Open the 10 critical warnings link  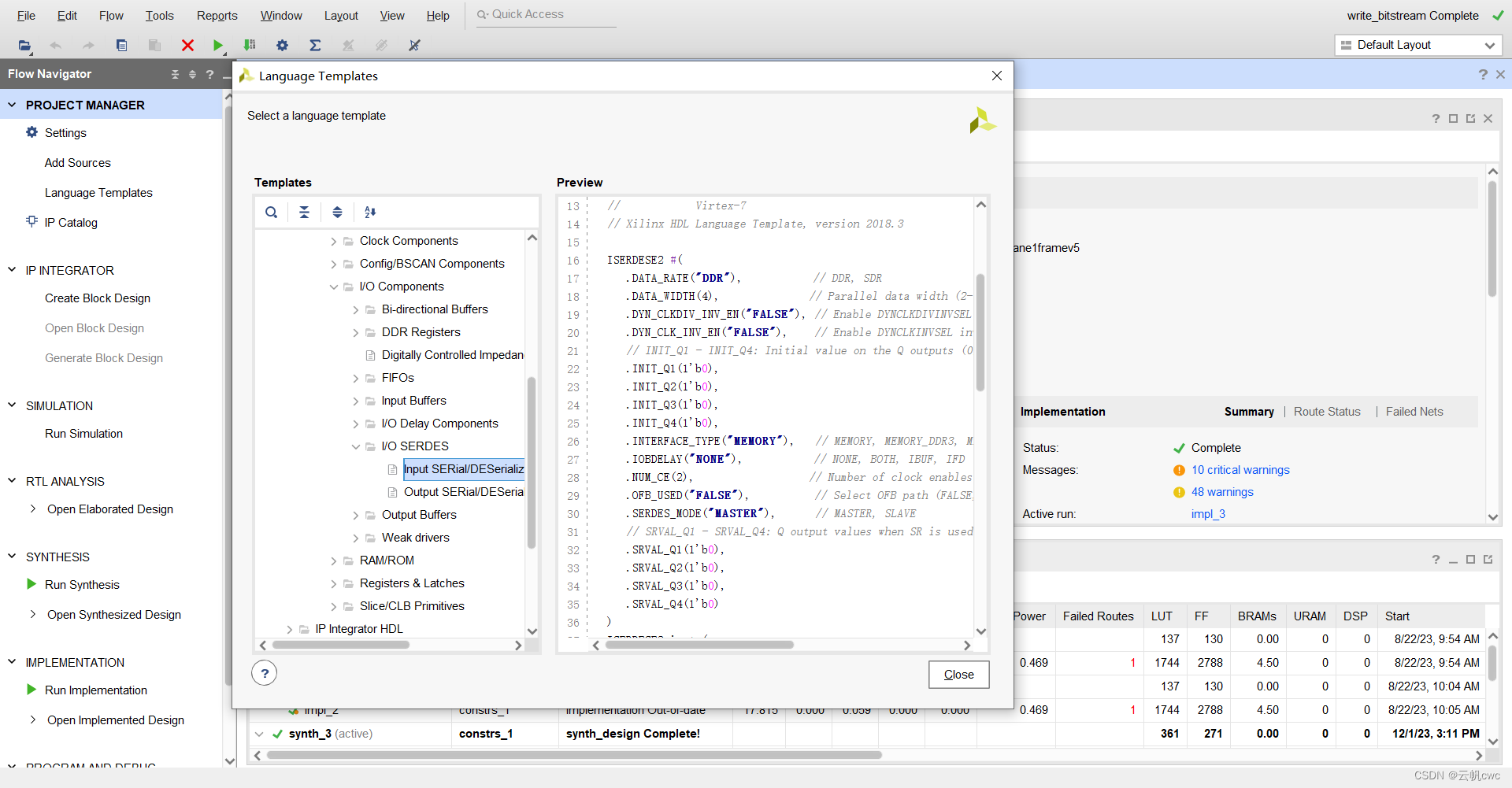point(1240,470)
